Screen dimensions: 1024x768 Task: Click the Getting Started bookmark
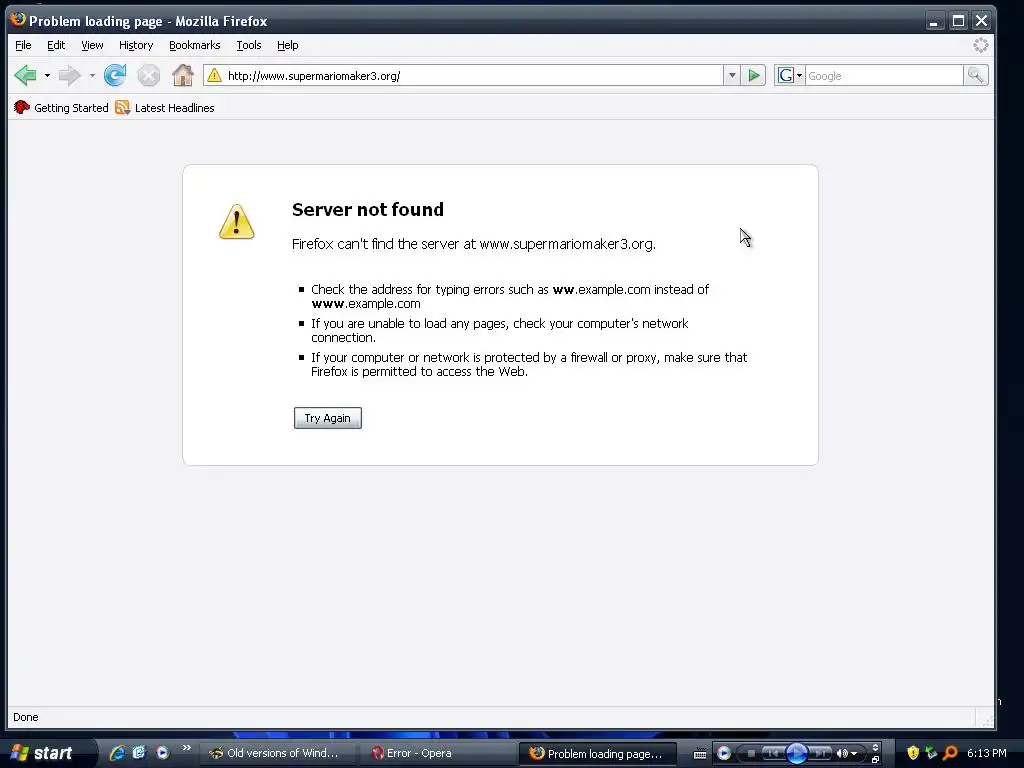(61, 108)
